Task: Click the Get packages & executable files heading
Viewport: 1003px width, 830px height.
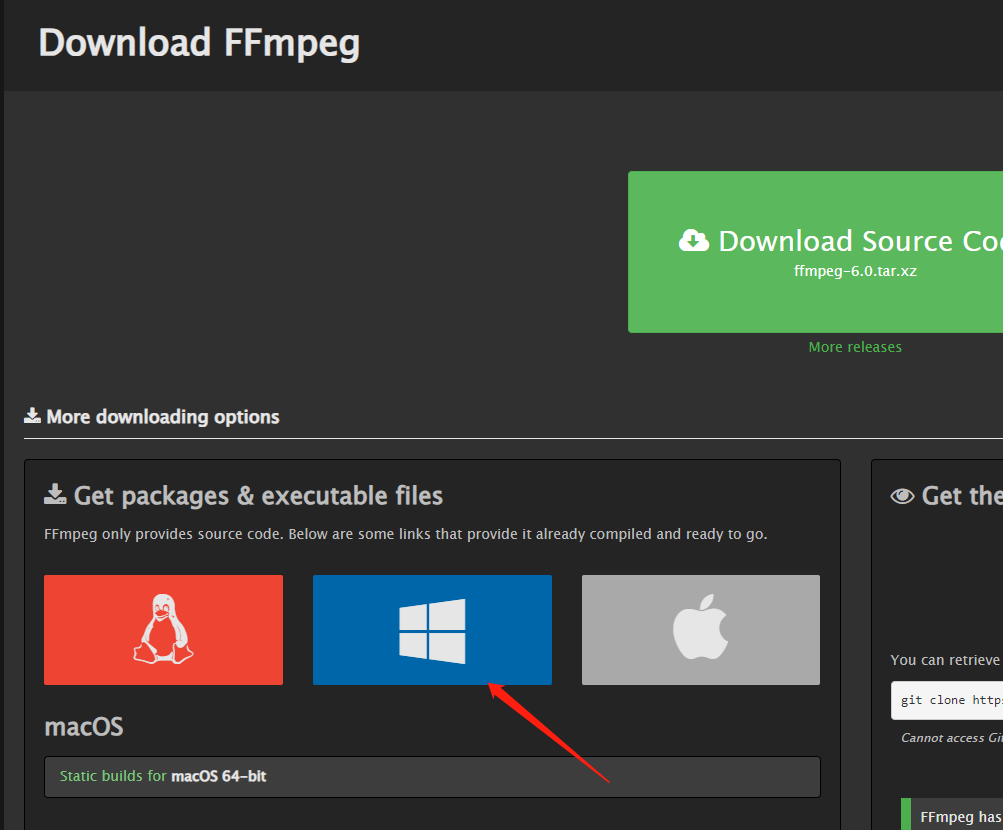Action: pyautogui.click(x=258, y=496)
